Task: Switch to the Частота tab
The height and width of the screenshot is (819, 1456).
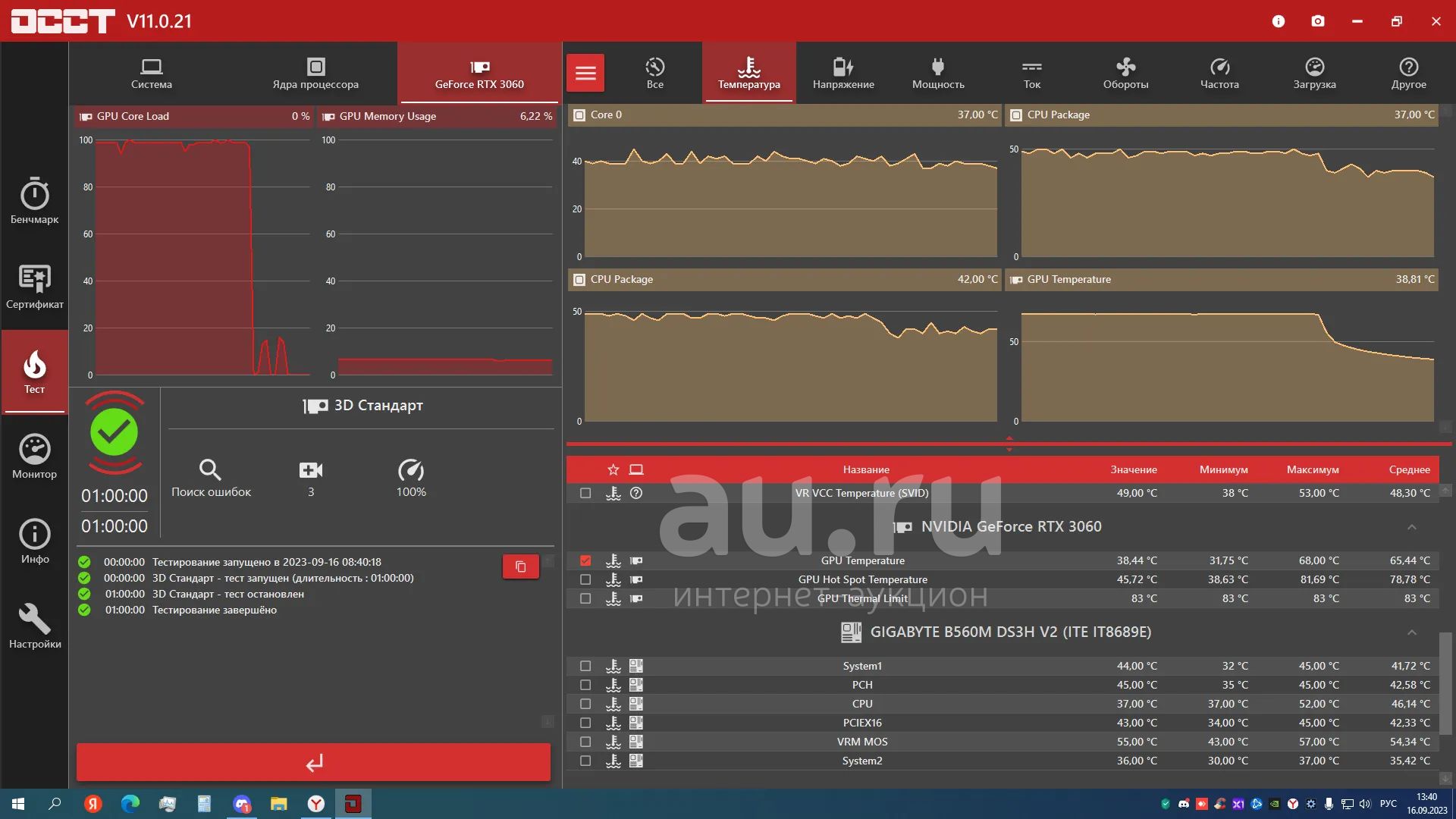Action: point(1219,74)
